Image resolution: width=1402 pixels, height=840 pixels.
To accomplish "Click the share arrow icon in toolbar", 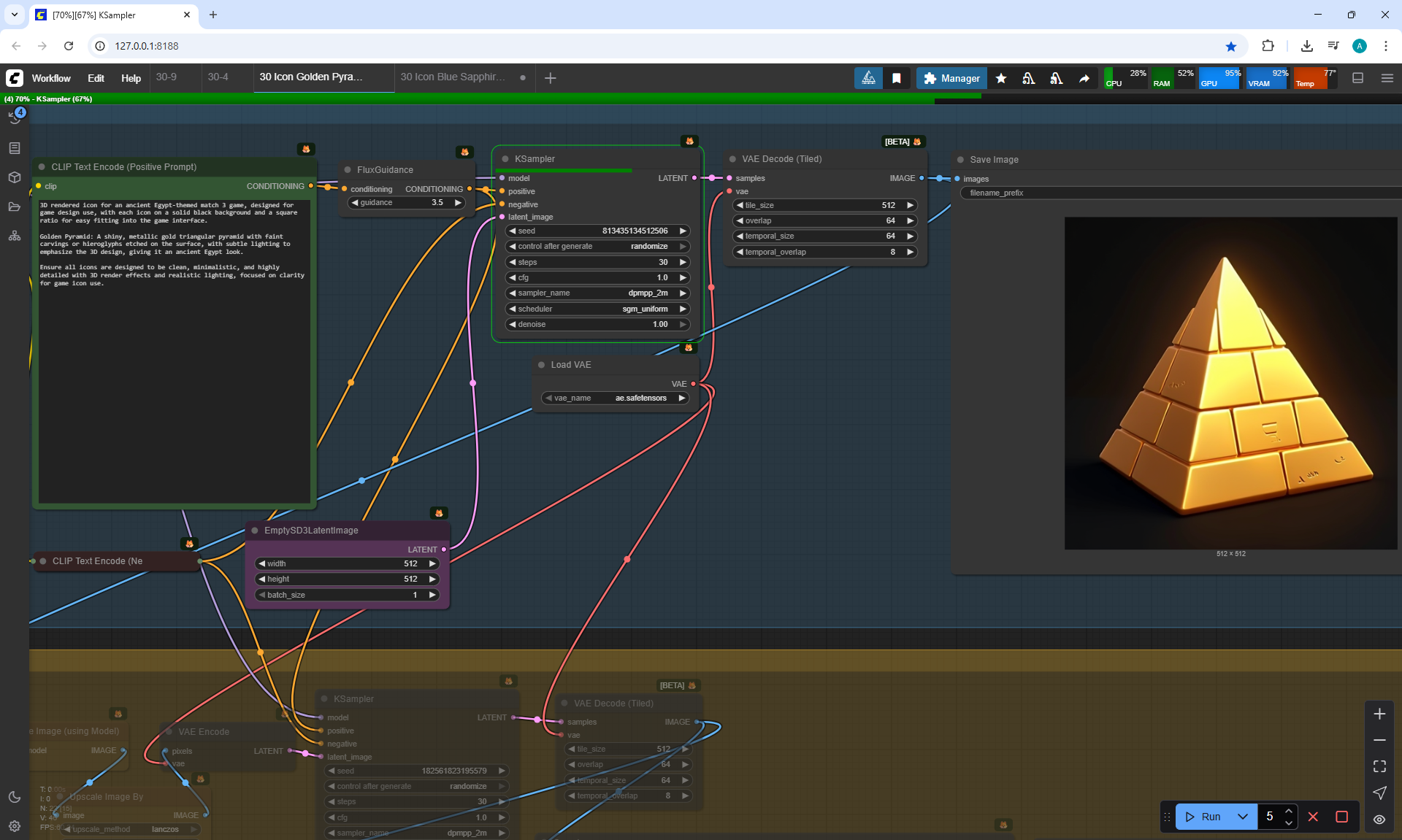I will pos(1084,78).
